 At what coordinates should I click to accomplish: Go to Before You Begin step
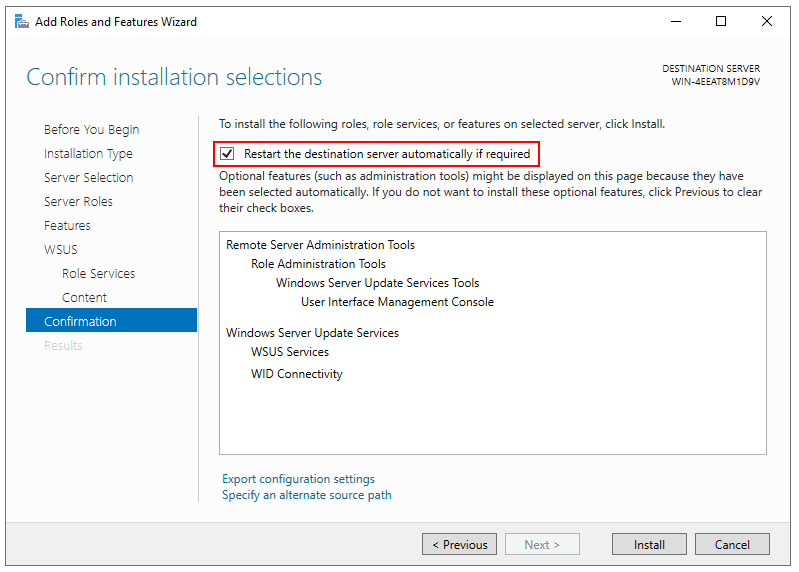pos(91,129)
